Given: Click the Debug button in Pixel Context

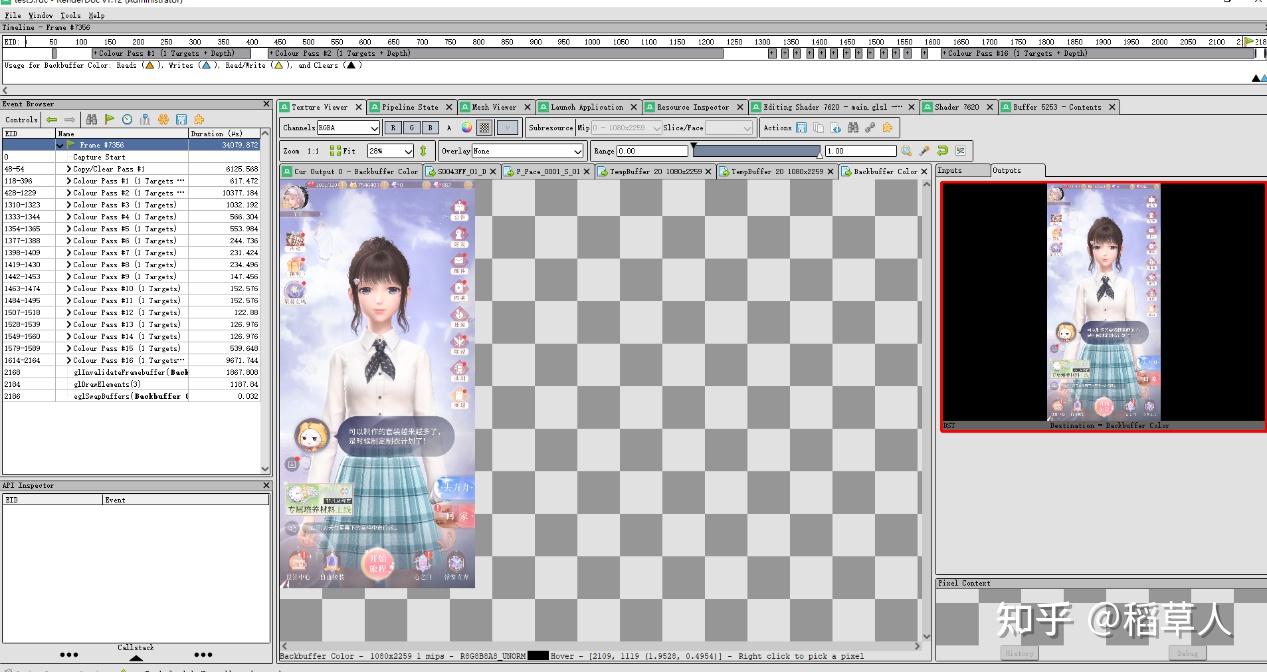Looking at the screenshot, I should pos(1187,653).
